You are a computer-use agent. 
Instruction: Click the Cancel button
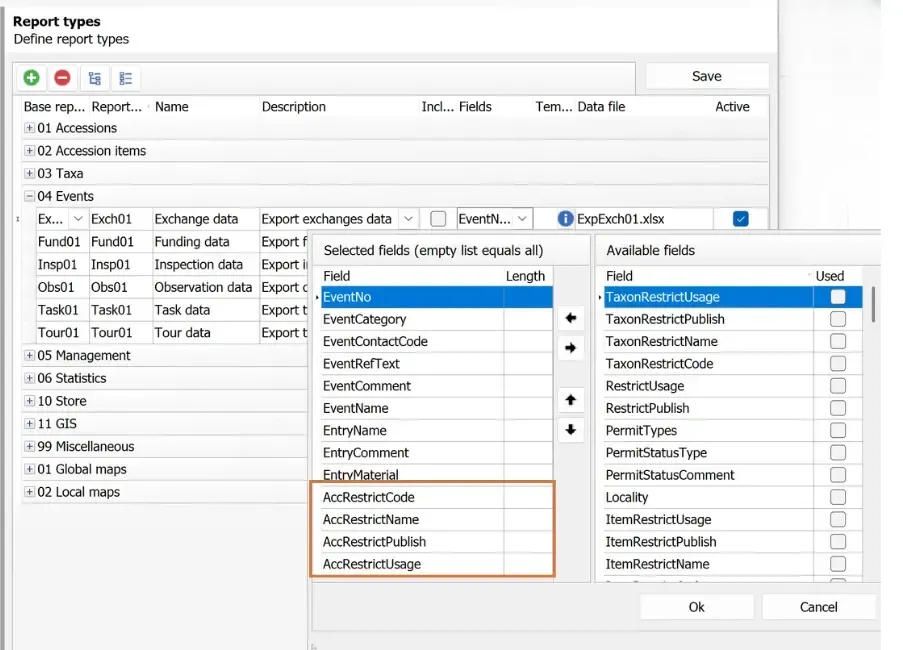[818, 607]
